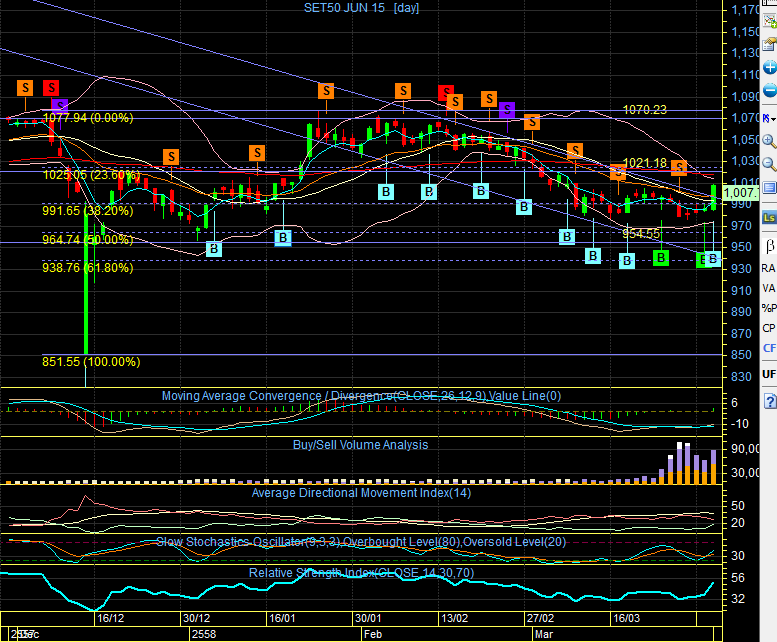This screenshot has width=777, height=642.
Task: Click the 13/02 date label
Action: pos(454,618)
